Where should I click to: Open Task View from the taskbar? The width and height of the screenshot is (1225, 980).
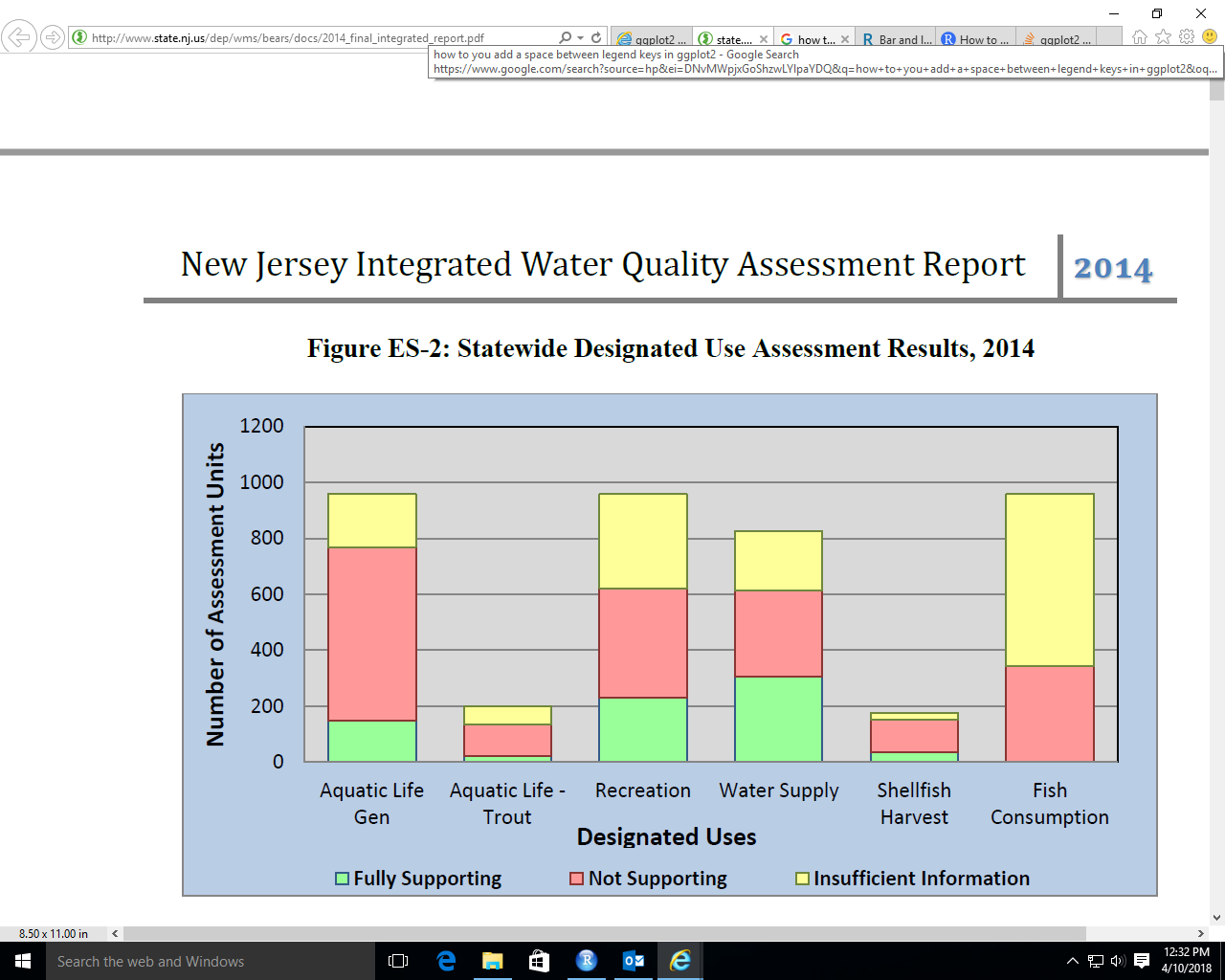[398, 961]
